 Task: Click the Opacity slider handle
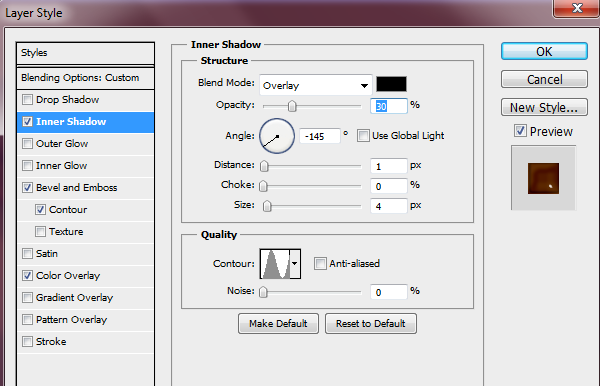pos(292,106)
